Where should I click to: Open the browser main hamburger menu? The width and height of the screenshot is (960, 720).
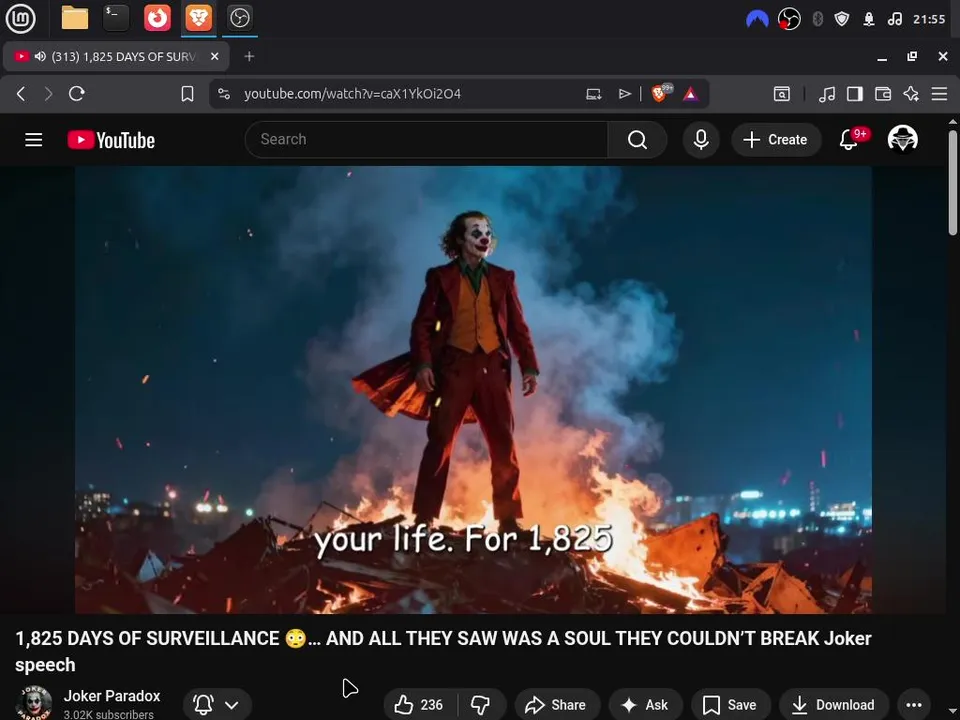click(x=939, y=94)
